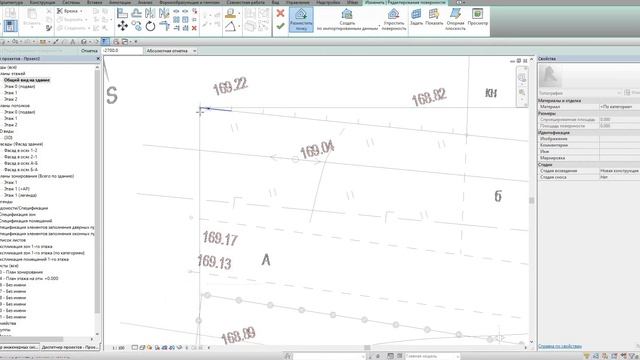The width and height of the screenshot is (640, 360).
Task: Choose Создать по импортированным данным
Action: 347,19
